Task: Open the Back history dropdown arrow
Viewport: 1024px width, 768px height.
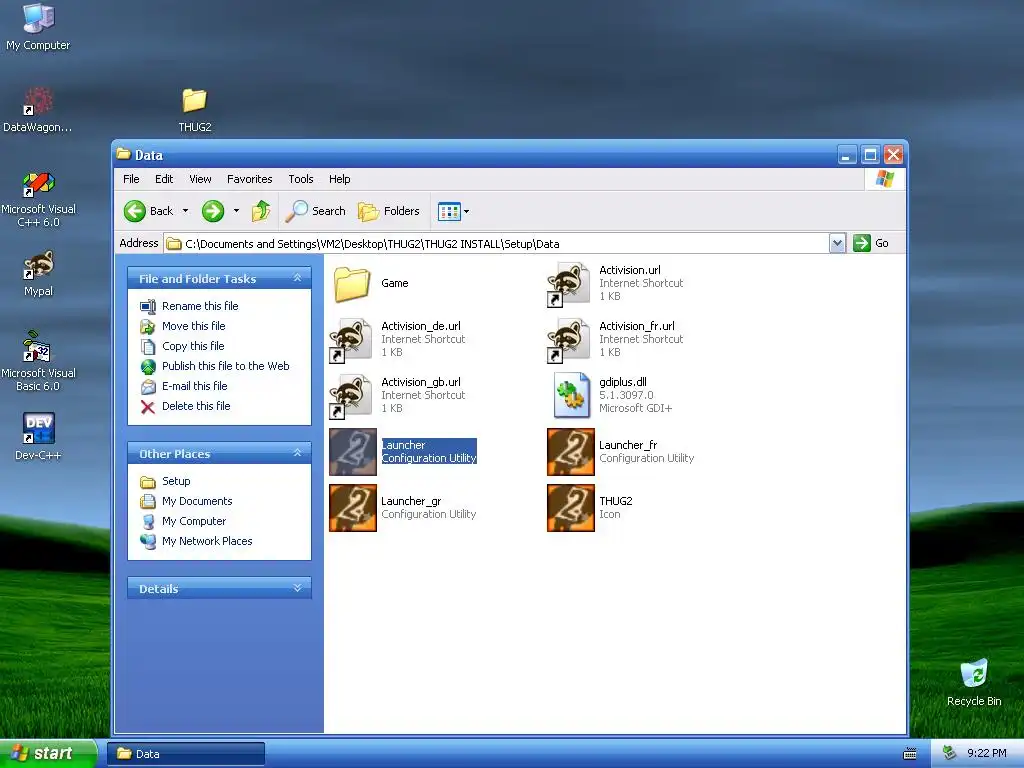Action: point(185,211)
